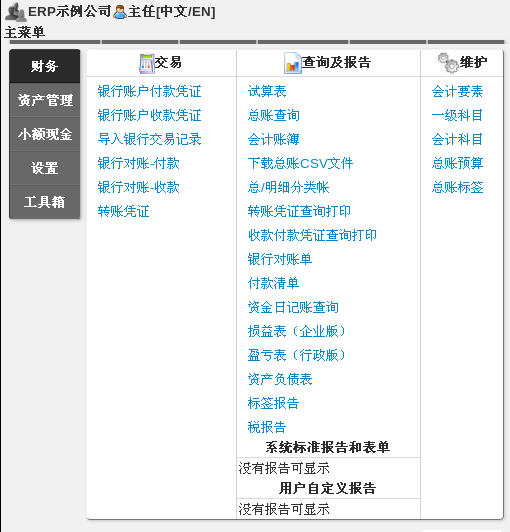Go to the 设置 sidebar tab
This screenshot has width=510, height=532.
coord(44,168)
